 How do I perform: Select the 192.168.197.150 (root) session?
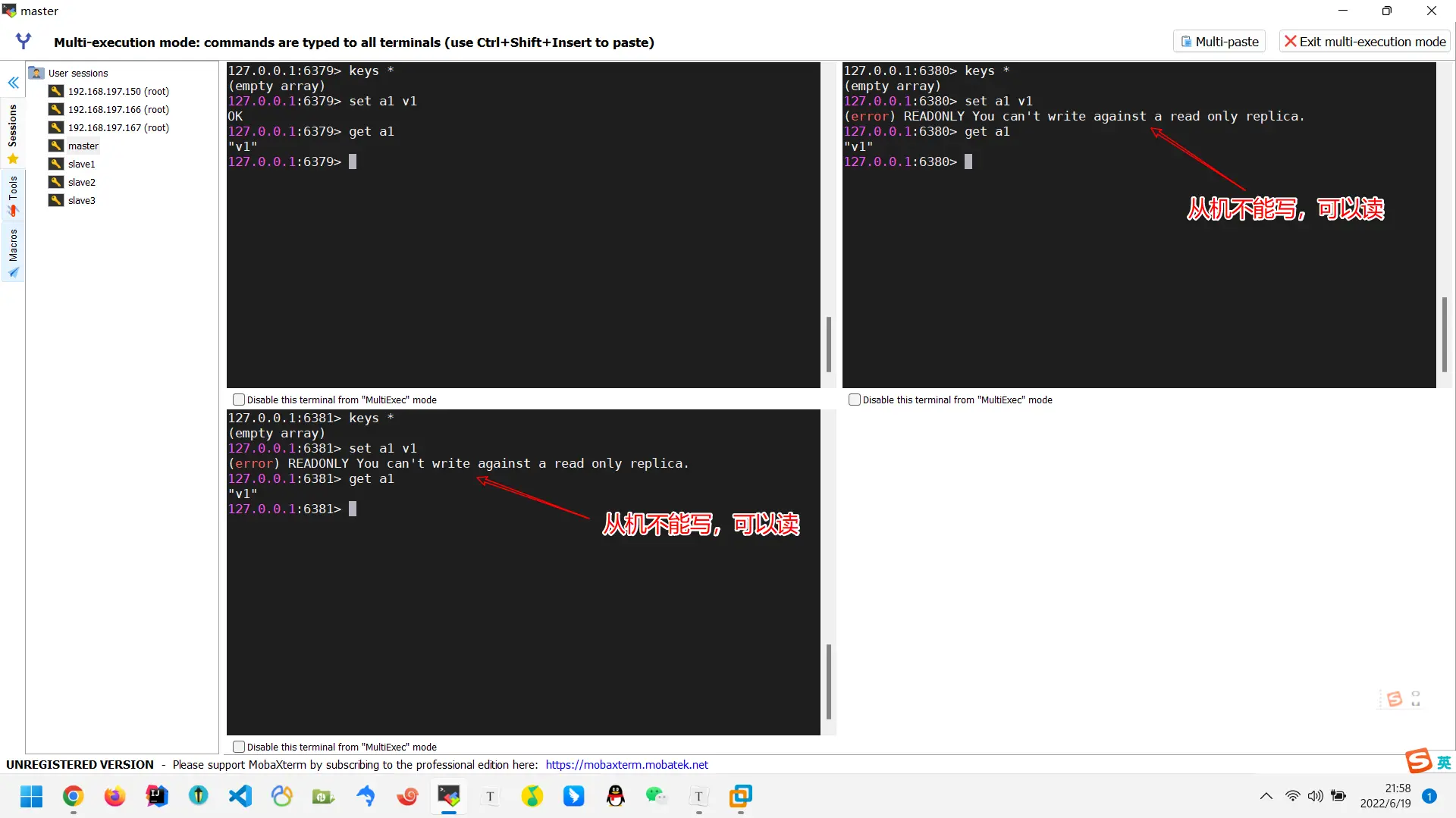click(118, 91)
